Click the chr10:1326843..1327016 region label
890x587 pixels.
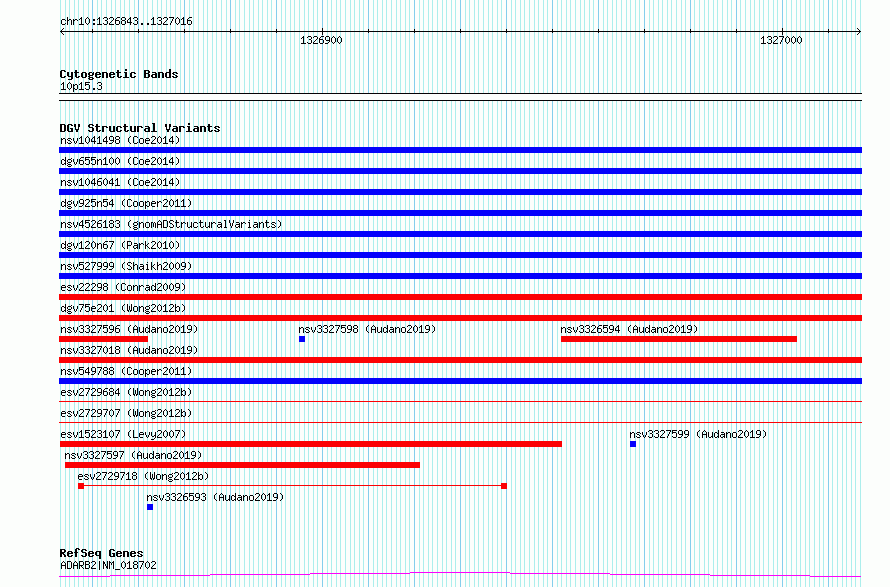tap(126, 22)
